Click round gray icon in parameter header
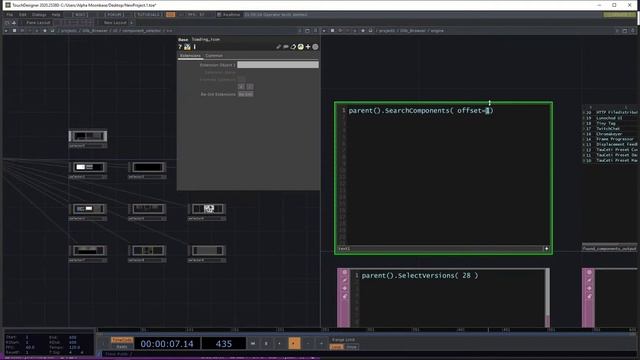The height and width of the screenshot is (360, 640). (x=315, y=47)
